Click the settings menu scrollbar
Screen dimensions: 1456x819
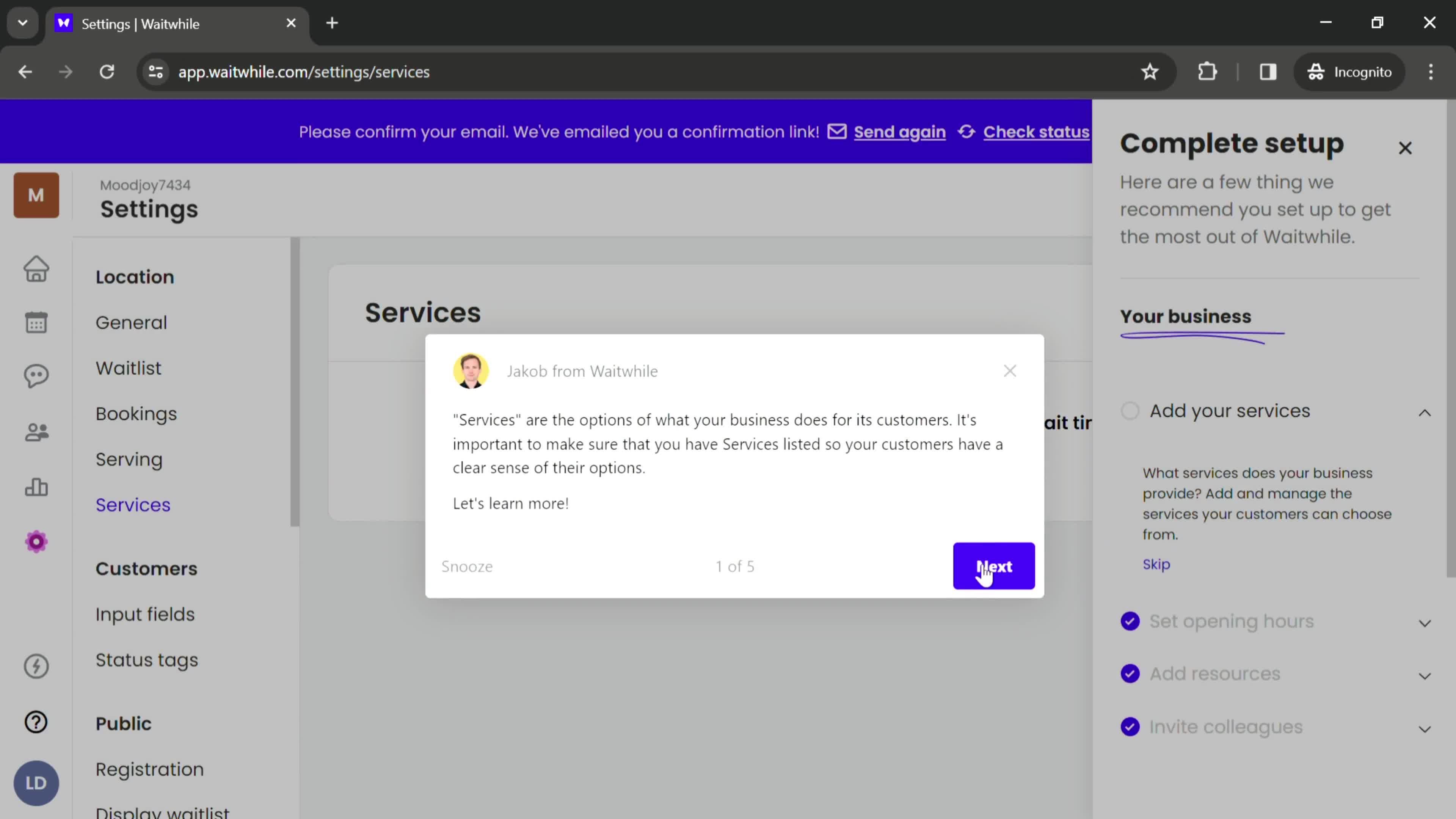click(295, 382)
